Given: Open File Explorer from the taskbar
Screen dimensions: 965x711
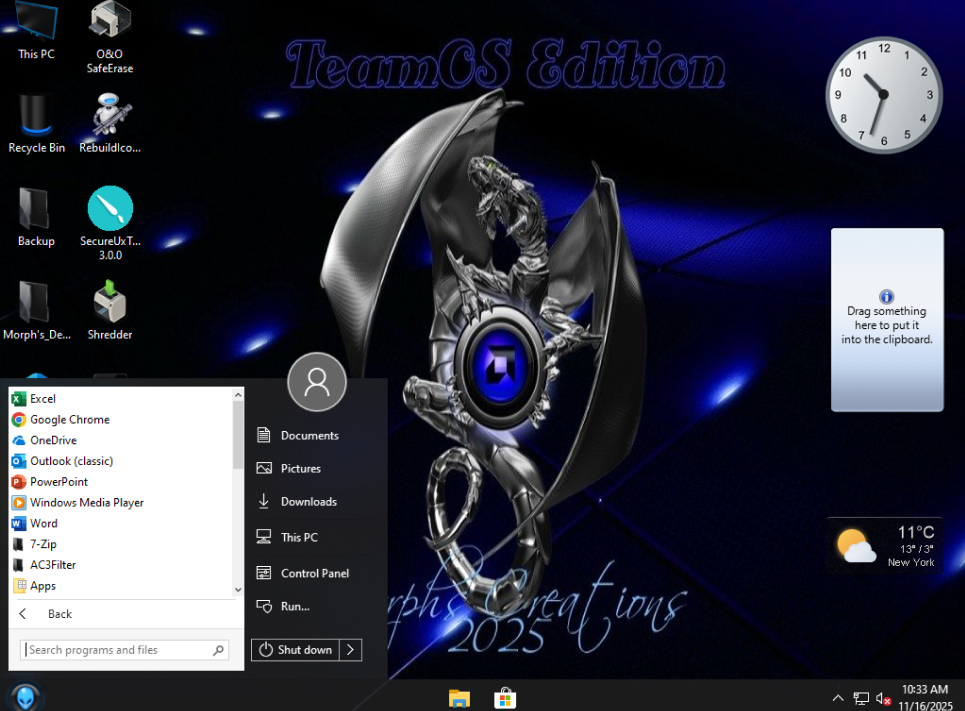Looking at the screenshot, I should (x=459, y=698).
